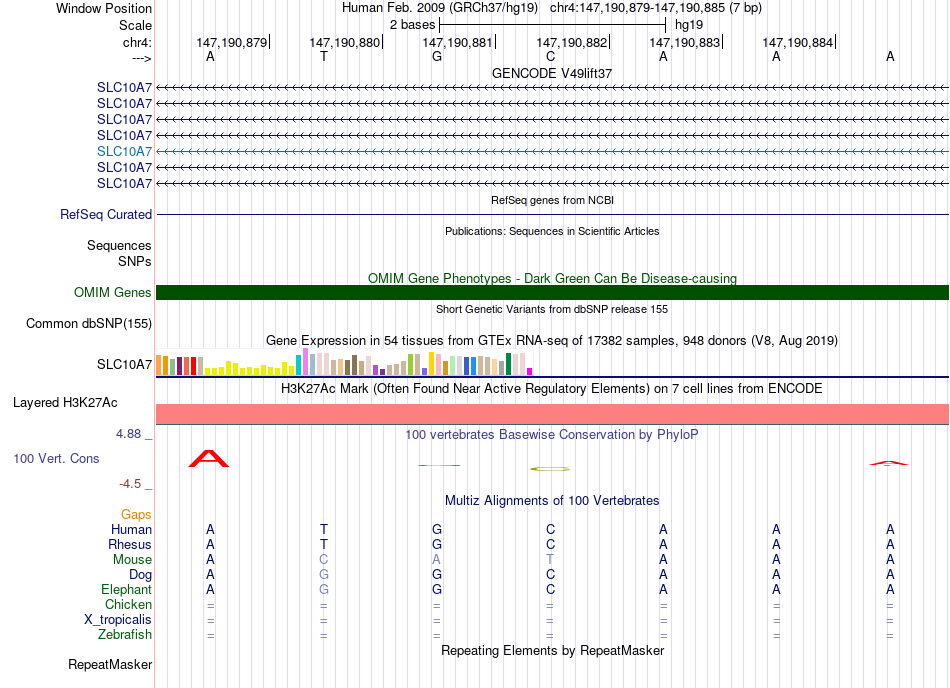
Task: Click the flattened yellow C conservation logo
Action: tap(550, 469)
